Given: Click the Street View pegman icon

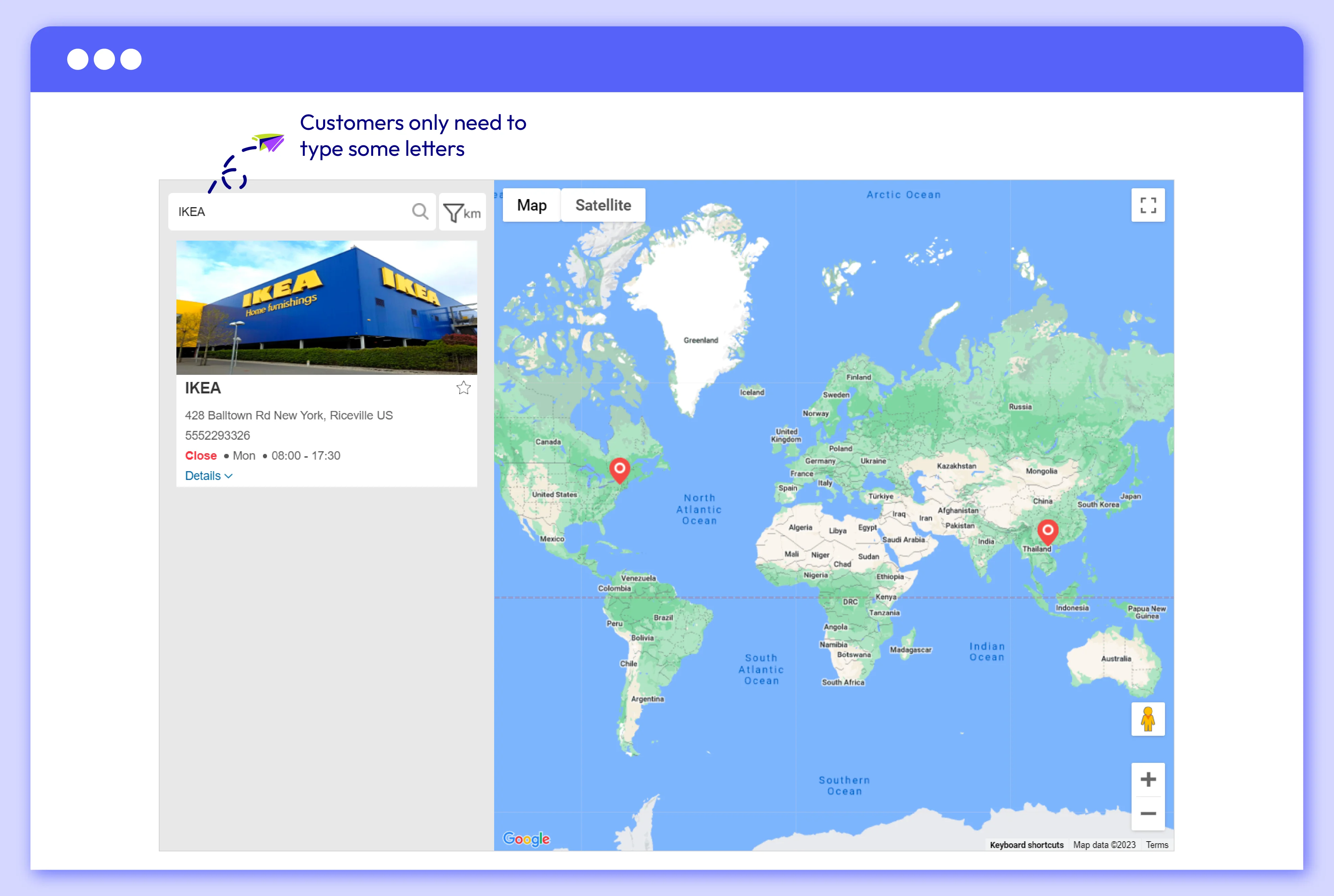Looking at the screenshot, I should (1148, 719).
